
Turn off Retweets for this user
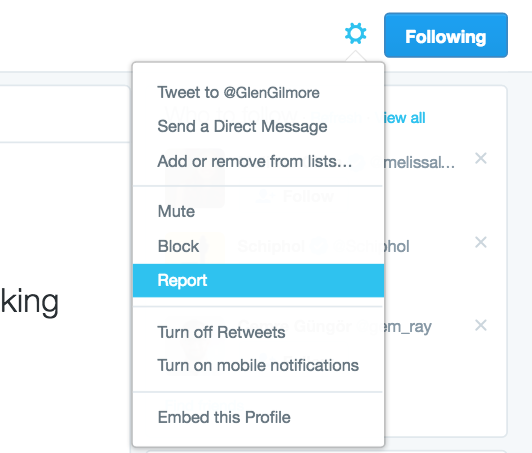point(221,332)
